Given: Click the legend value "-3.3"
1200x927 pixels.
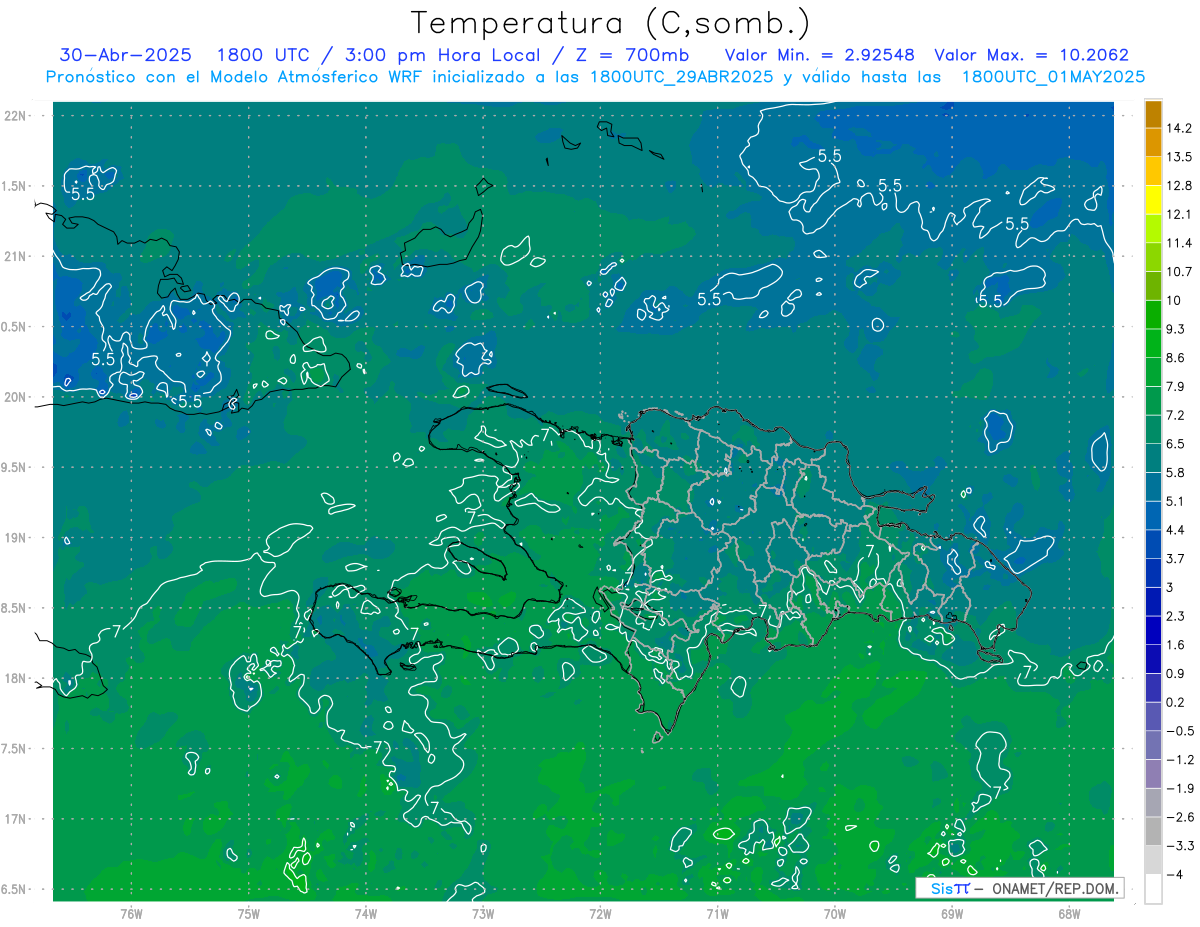Looking at the screenshot, I should [1179, 846].
